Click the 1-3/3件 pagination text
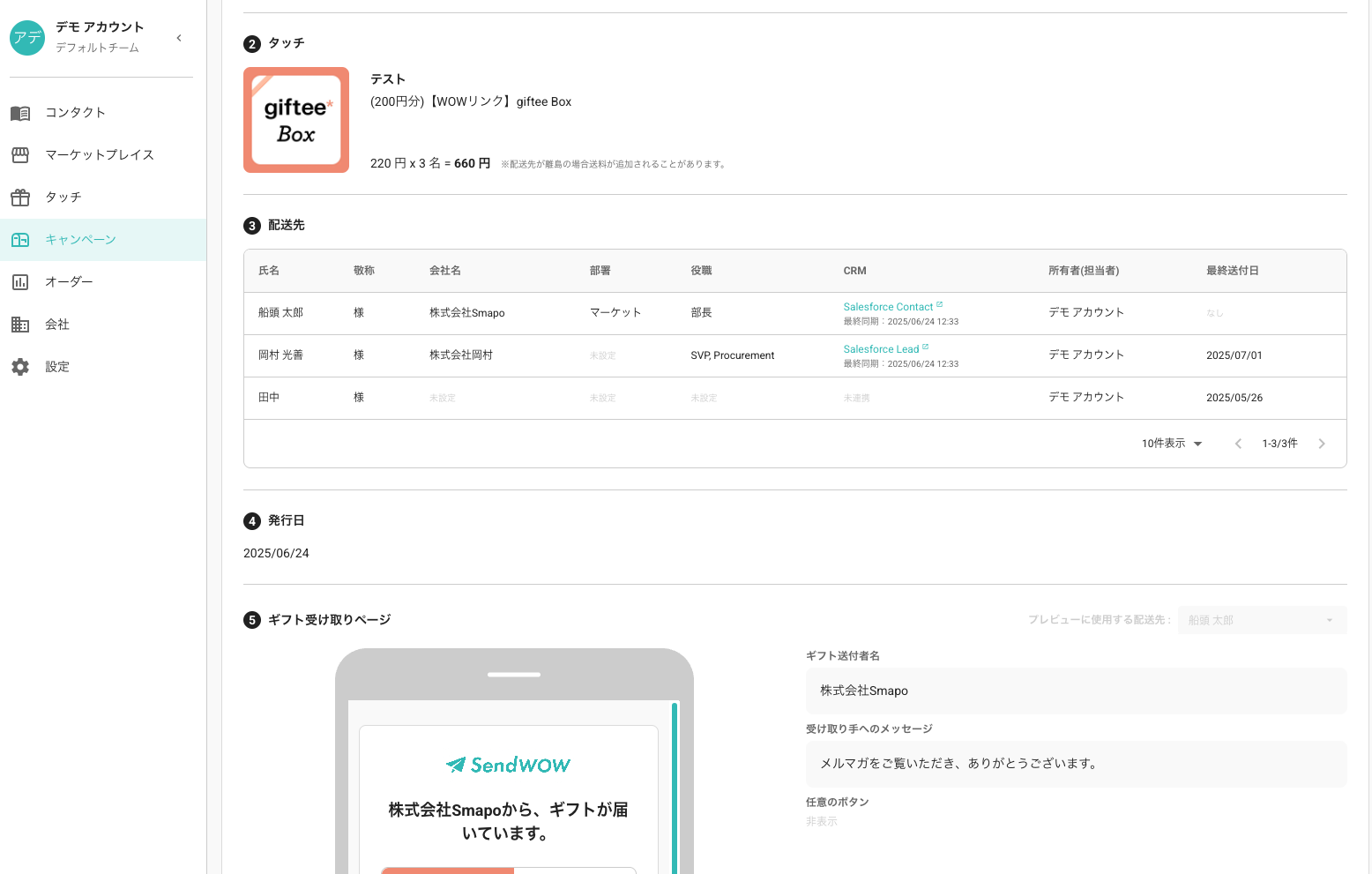 pos(1279,444)
